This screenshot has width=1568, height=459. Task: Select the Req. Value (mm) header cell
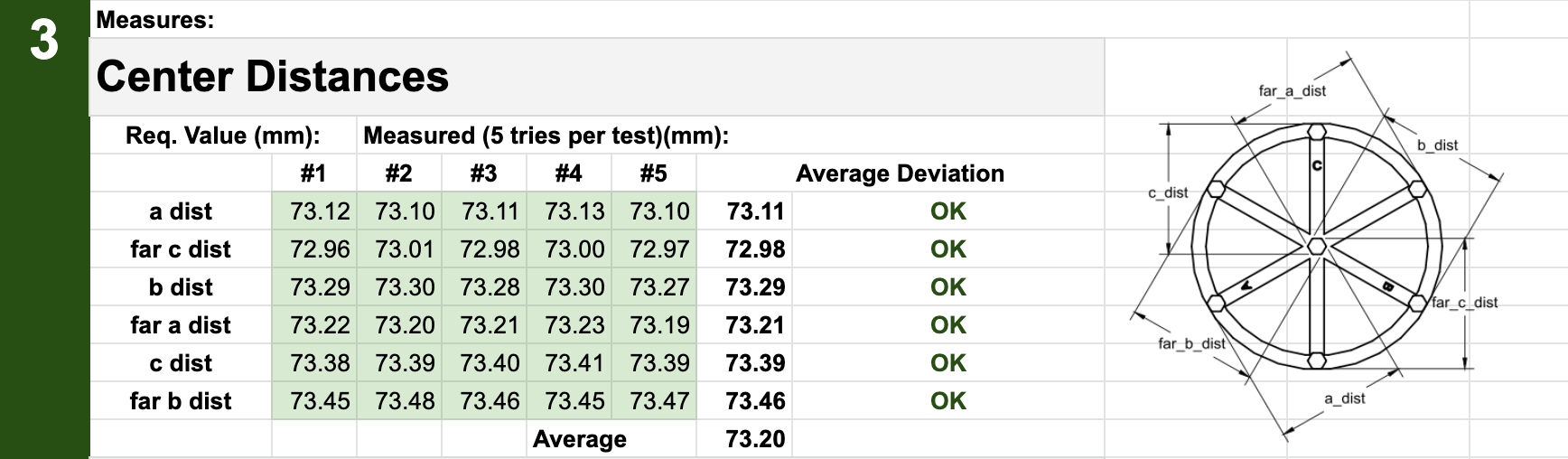click(x=223, y=136)
